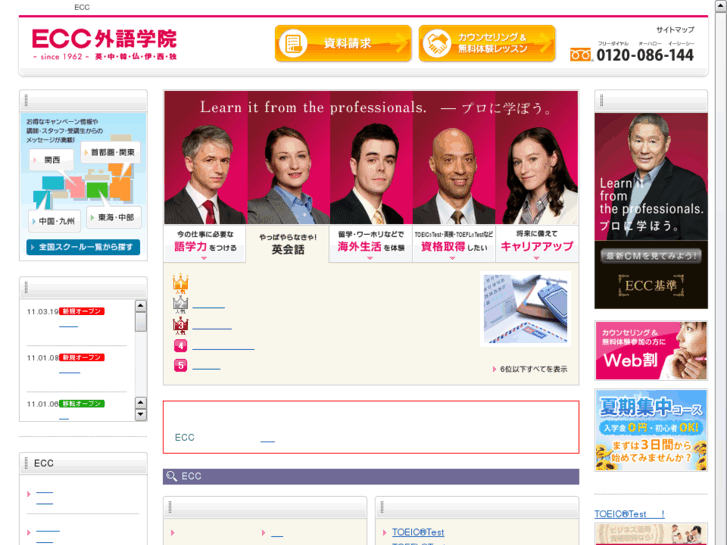Screen dimensions: 727x545
Task: Open the TOEIC®Test link in bottom panel
Action: tap(418, 532)
